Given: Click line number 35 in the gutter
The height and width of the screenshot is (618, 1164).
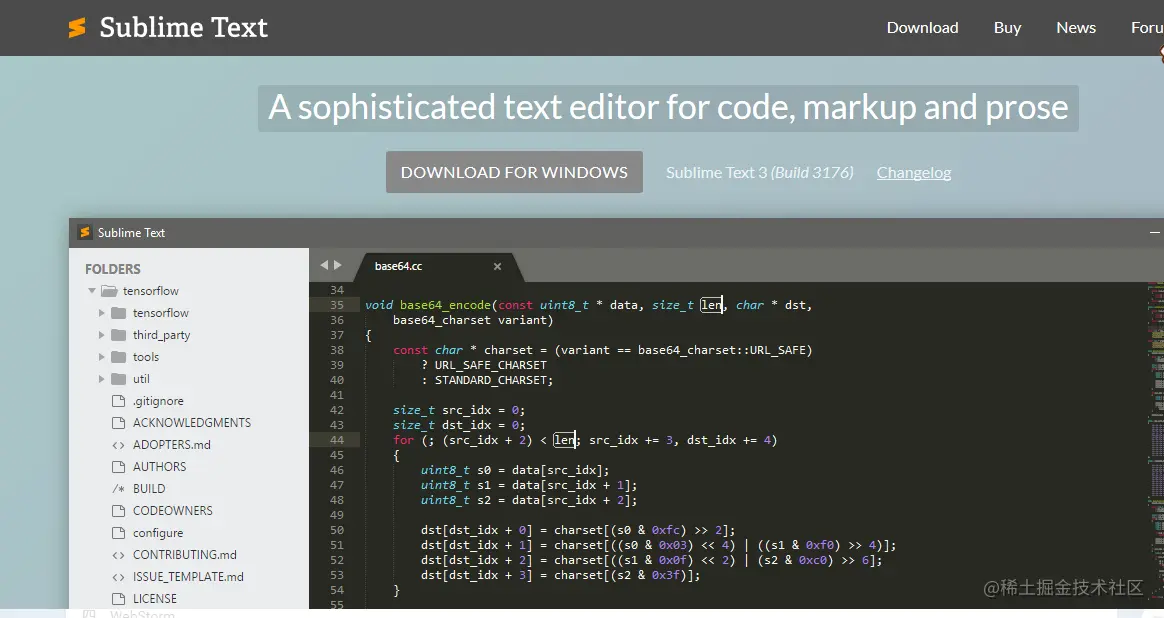Looking at the screenshot, I should (x=337, y=305).
